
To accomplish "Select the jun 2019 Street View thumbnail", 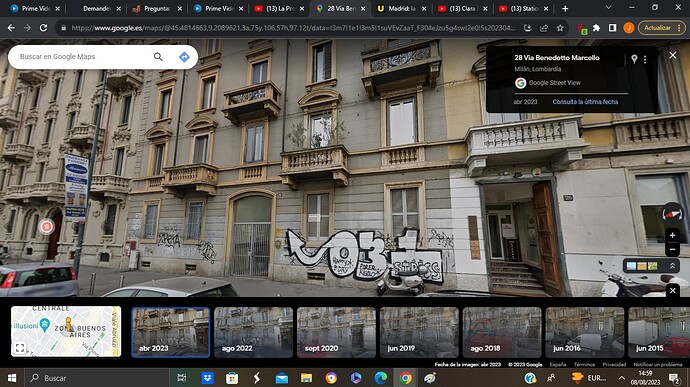I will tap(419, 332).
